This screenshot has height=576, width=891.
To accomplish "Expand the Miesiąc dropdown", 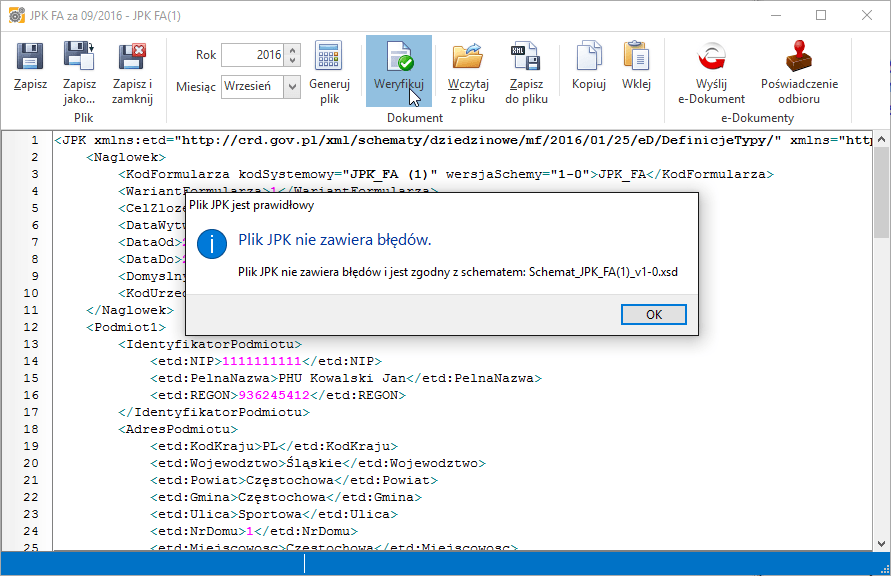I will click(x=291, y=87).
